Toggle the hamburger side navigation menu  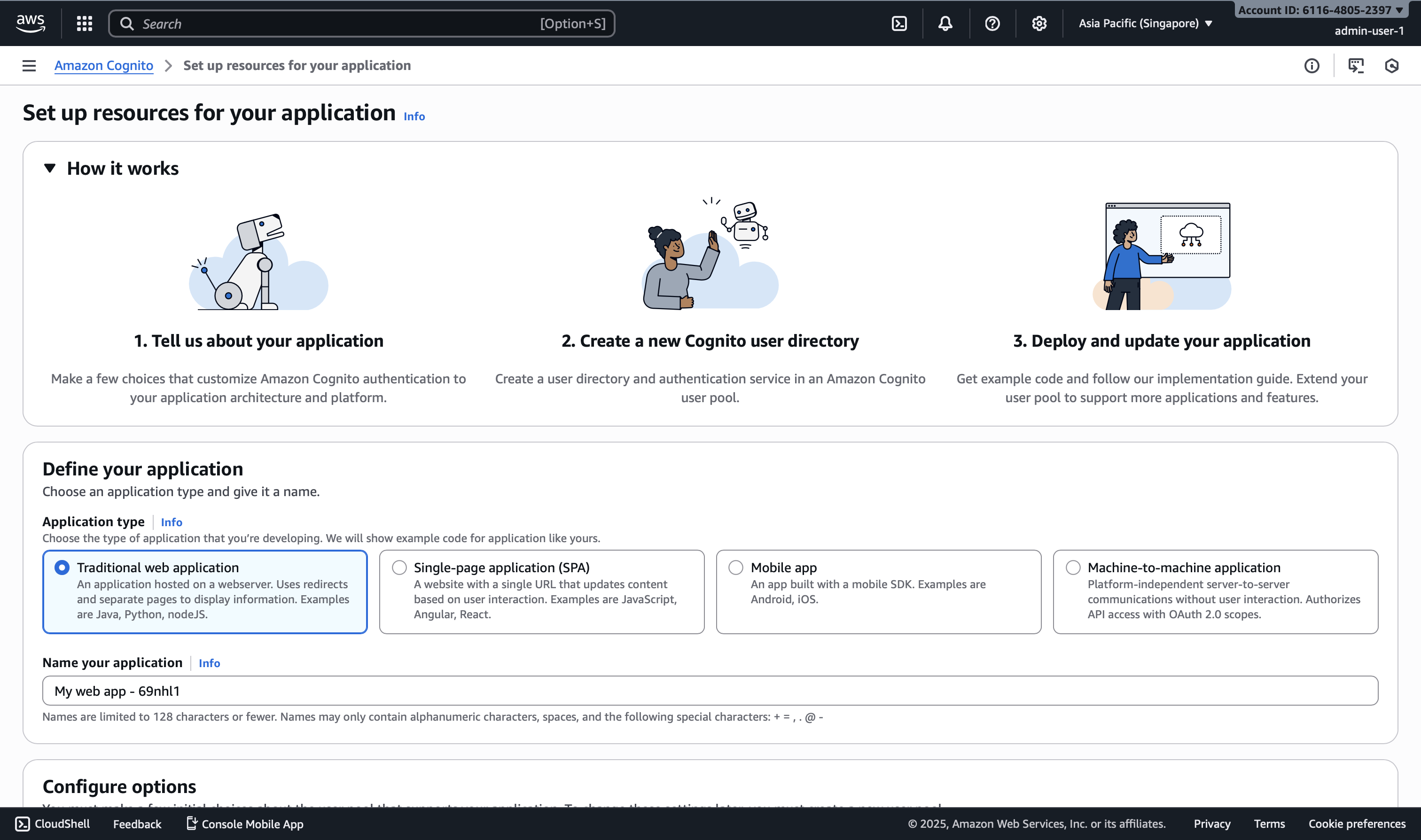click(29, 66)
